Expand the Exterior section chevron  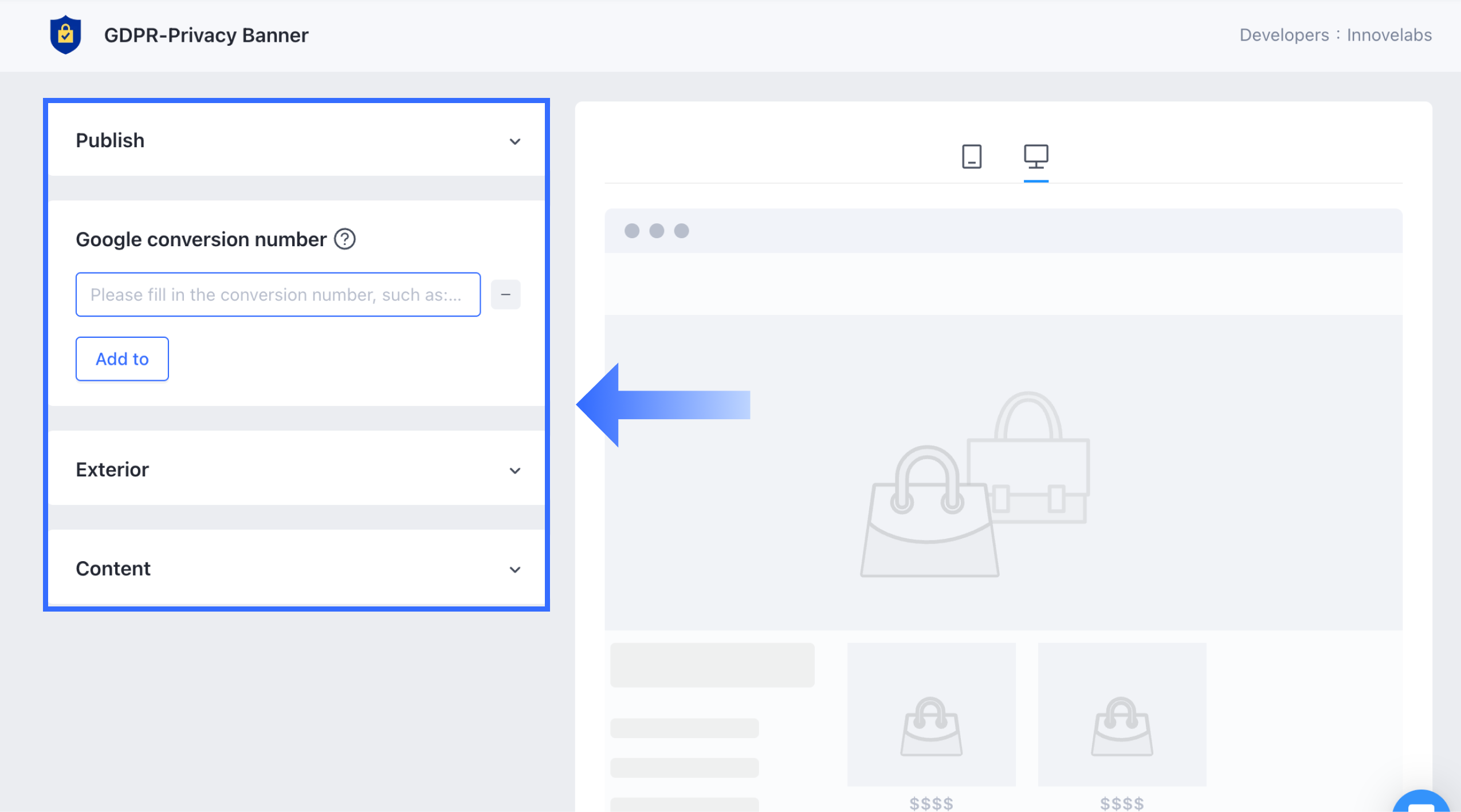click(x=515, y=471)
